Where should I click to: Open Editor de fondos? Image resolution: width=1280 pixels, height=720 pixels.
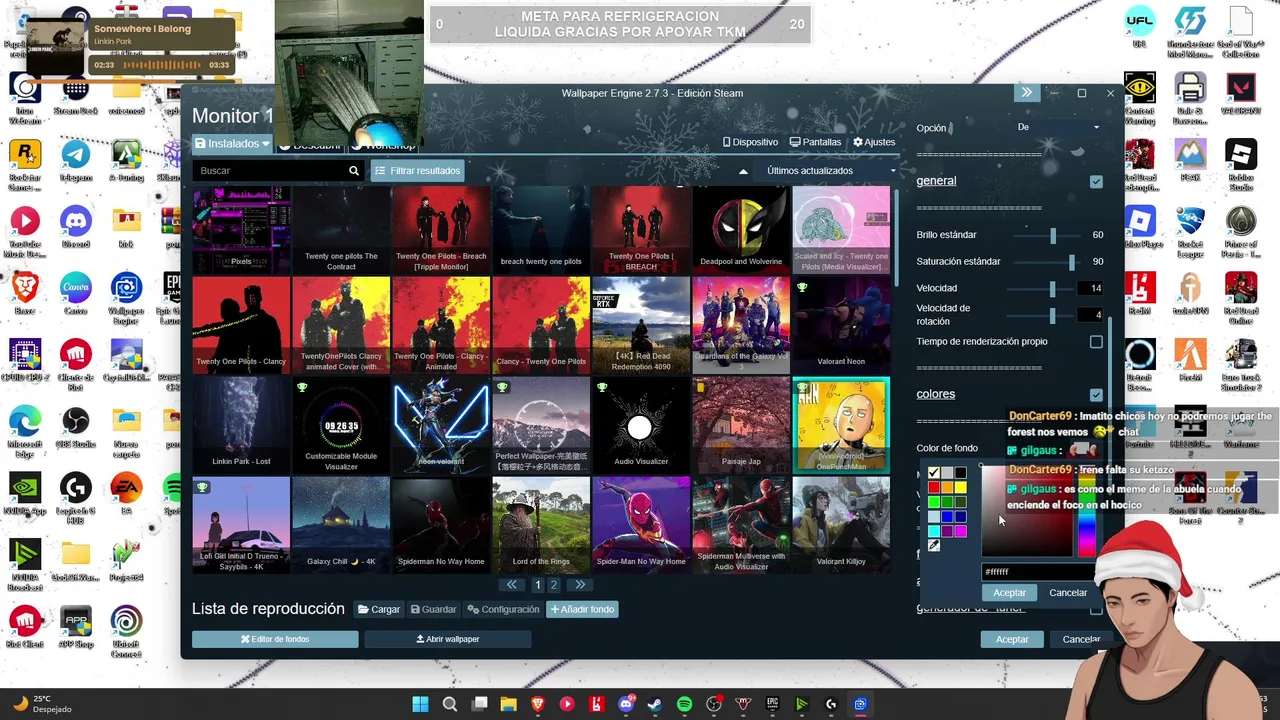coord(275,639)
